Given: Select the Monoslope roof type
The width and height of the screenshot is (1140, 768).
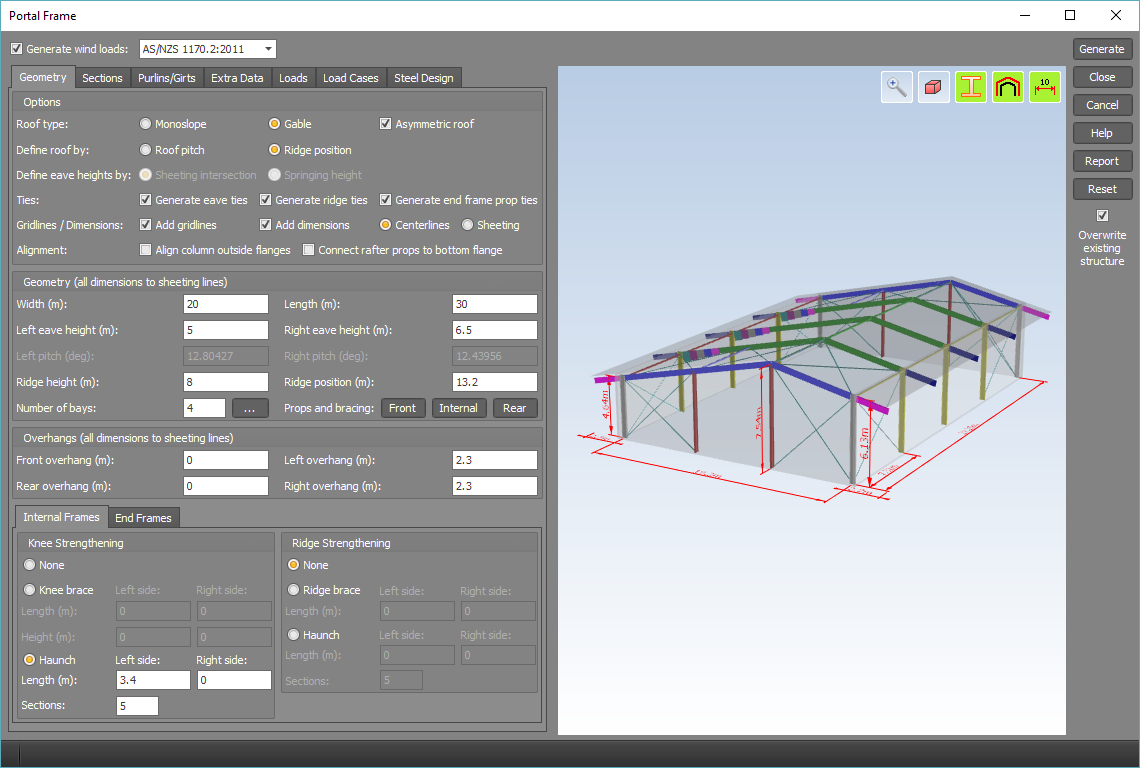Looking at the screenshot, I should [146, 124].
